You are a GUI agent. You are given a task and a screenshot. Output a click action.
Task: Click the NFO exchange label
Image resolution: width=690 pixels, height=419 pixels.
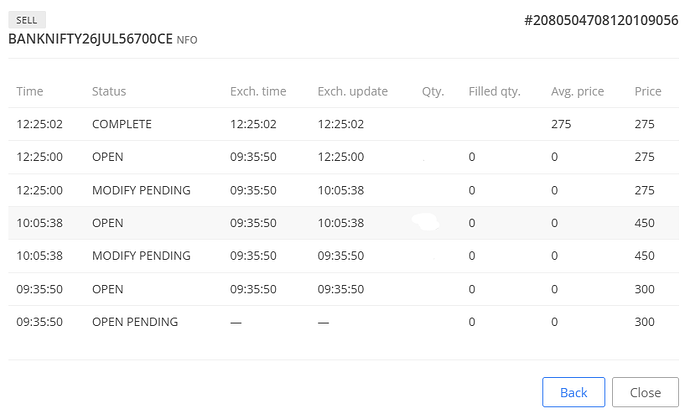[x=187, y=40]
